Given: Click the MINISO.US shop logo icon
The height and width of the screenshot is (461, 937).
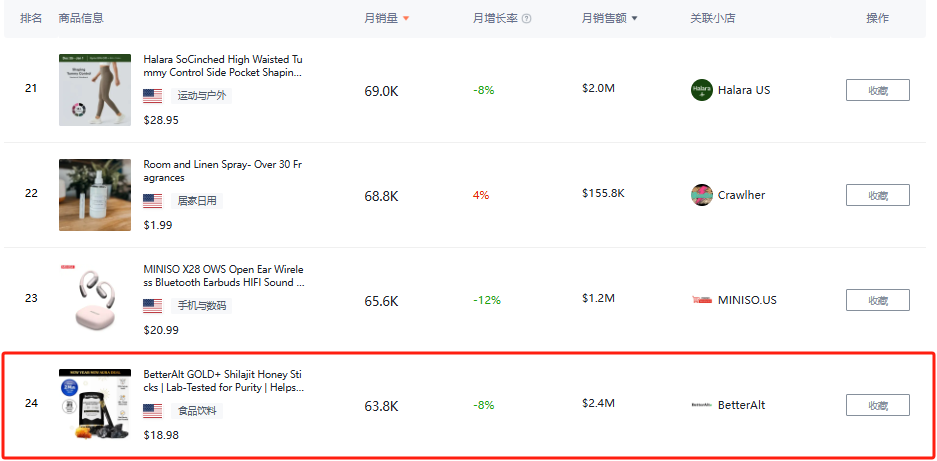Looking at the screenshot, I should pyautogui.click(x=702, y=300).
